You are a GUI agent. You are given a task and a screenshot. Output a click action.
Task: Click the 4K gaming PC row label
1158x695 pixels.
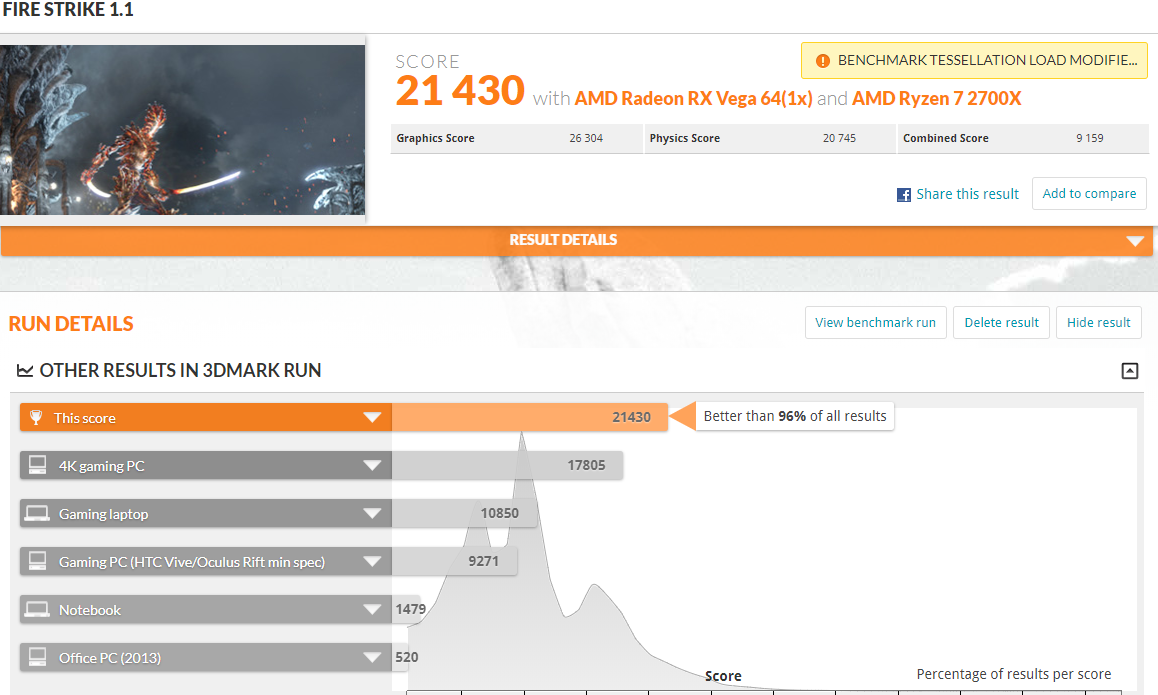(x=102, y=466)
